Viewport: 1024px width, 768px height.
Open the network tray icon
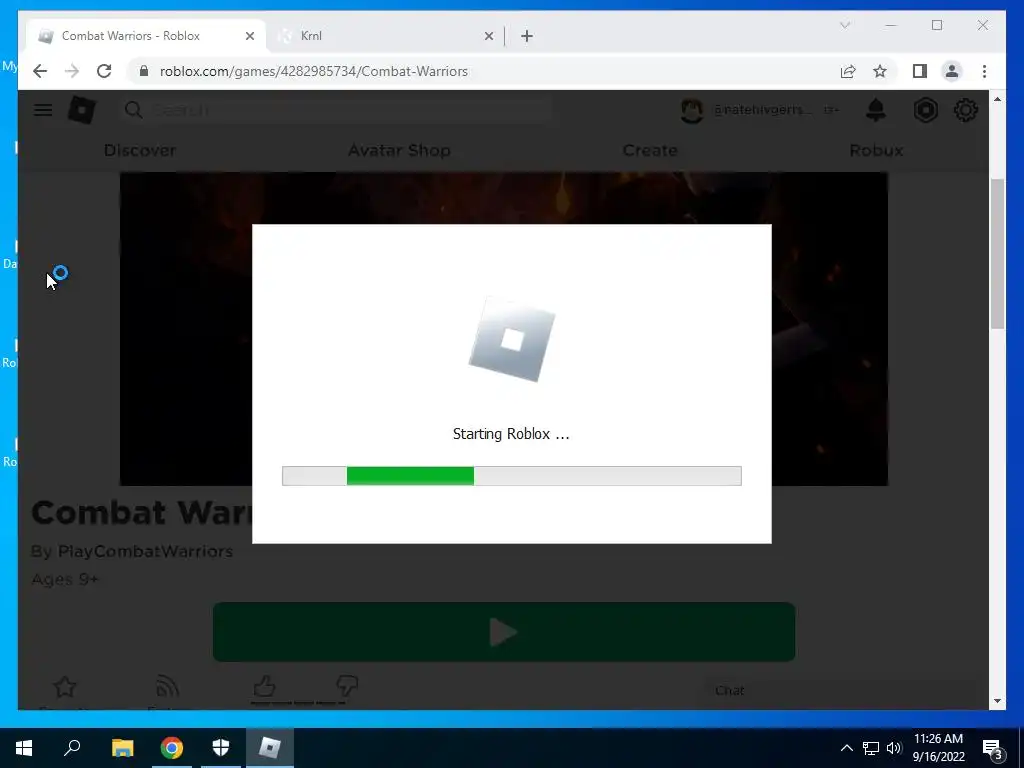point(871,748)
